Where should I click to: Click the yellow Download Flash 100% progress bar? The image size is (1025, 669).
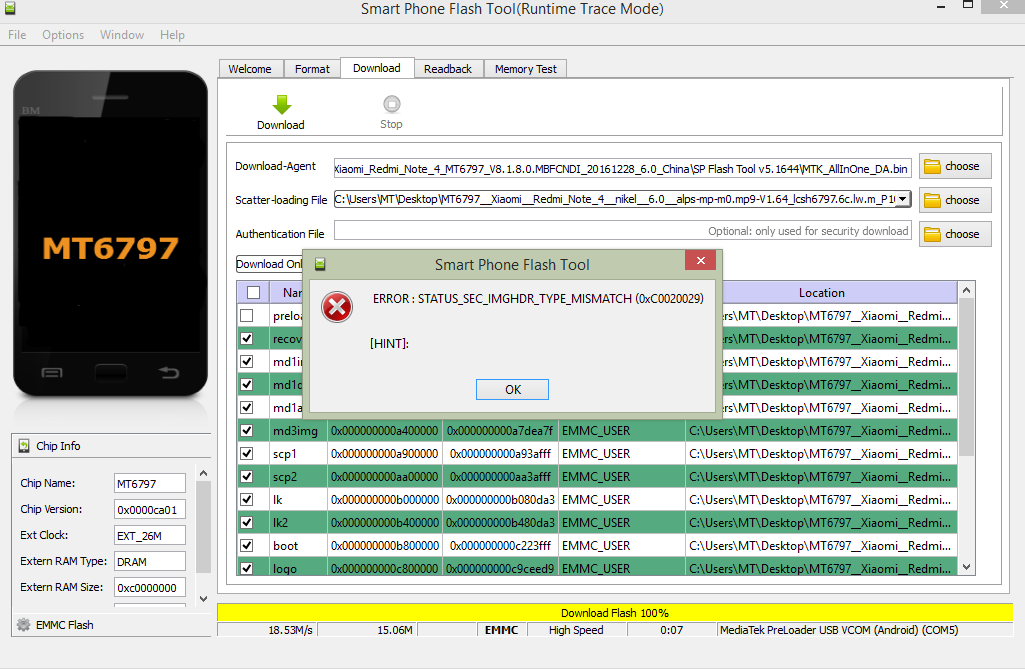[614, 613]
